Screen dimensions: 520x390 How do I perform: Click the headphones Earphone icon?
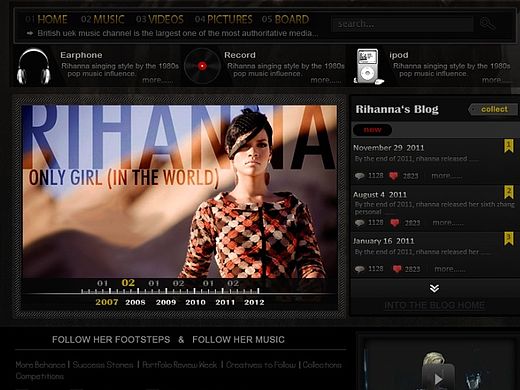(x=34, y=66)
